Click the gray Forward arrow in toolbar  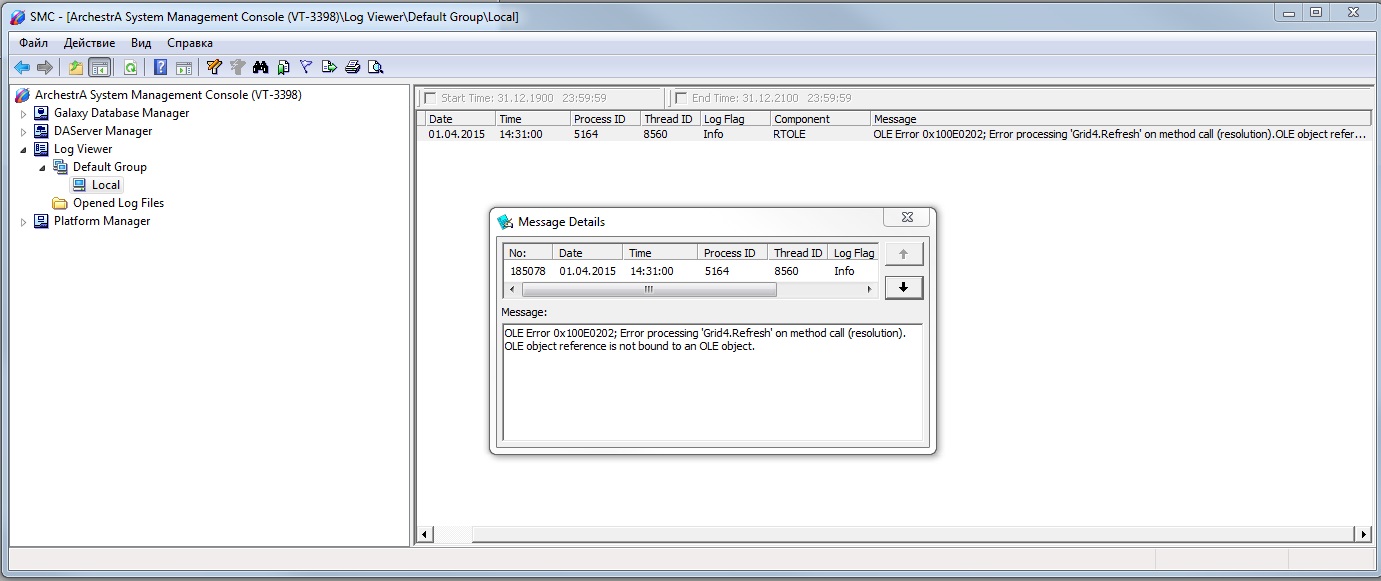(44, 67)
